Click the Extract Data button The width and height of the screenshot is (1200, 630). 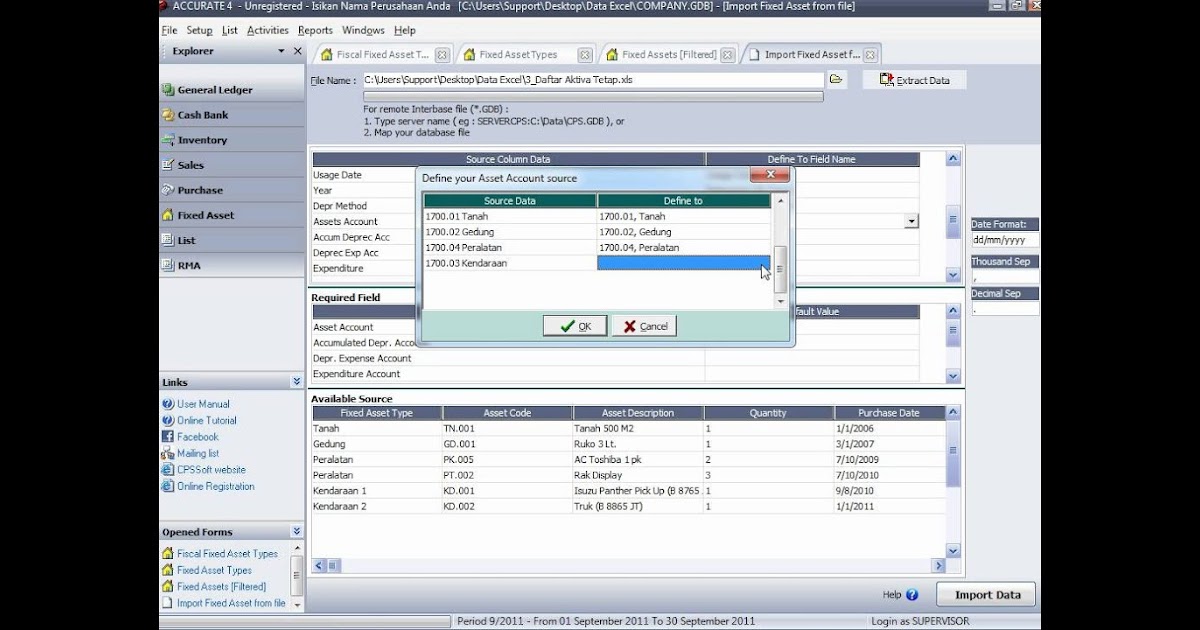click(x=914, y=80)
